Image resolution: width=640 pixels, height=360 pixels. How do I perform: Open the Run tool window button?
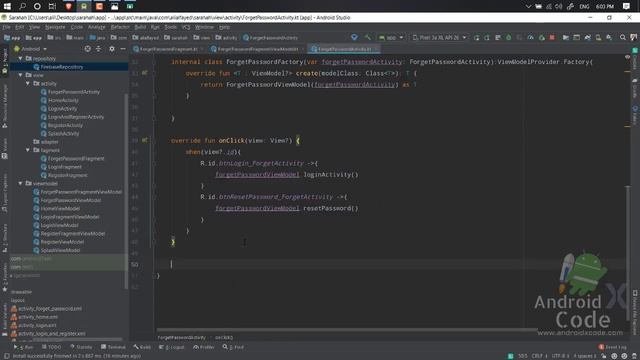coord(23,347)
